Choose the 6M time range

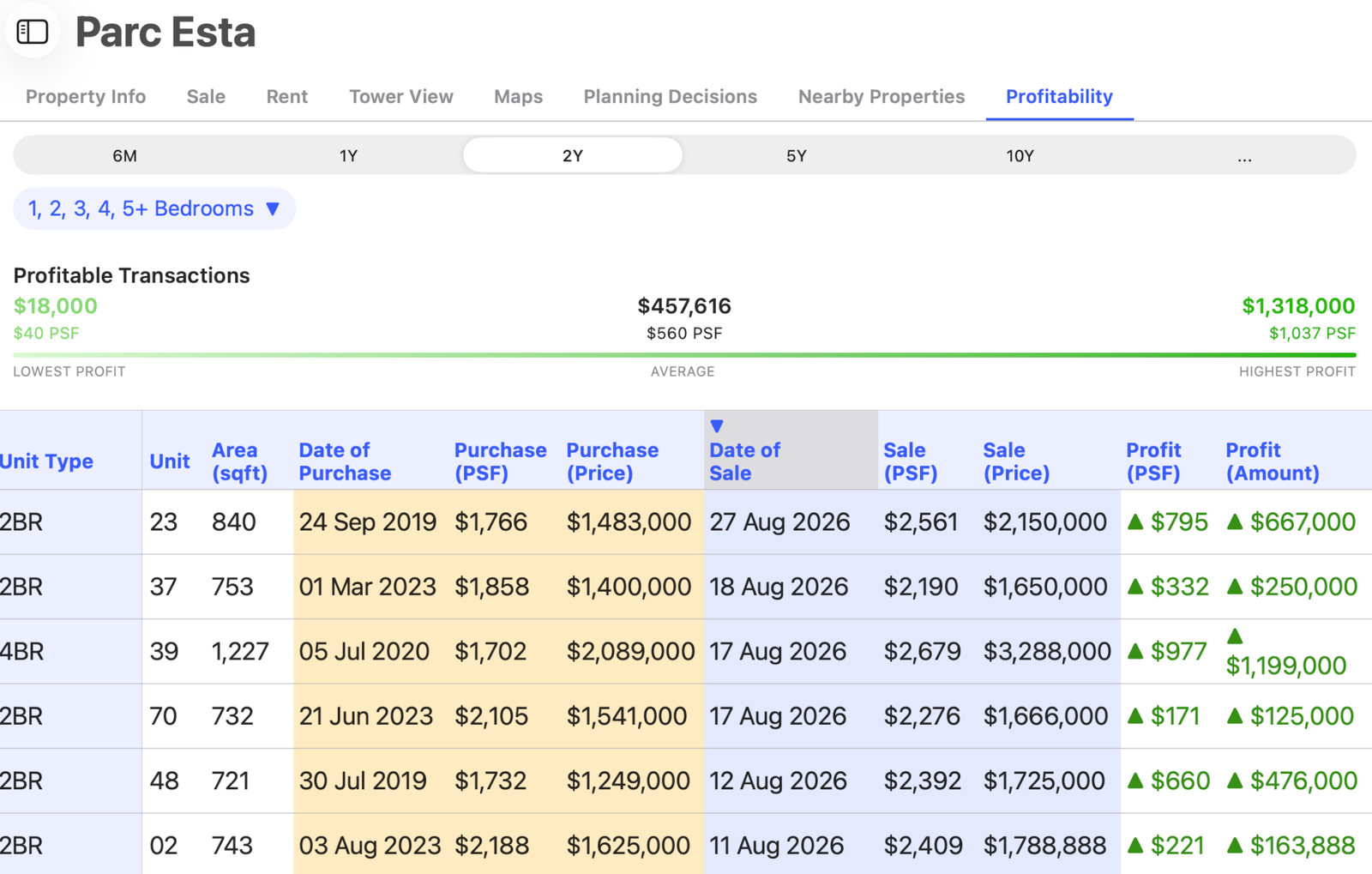point(124,156)
